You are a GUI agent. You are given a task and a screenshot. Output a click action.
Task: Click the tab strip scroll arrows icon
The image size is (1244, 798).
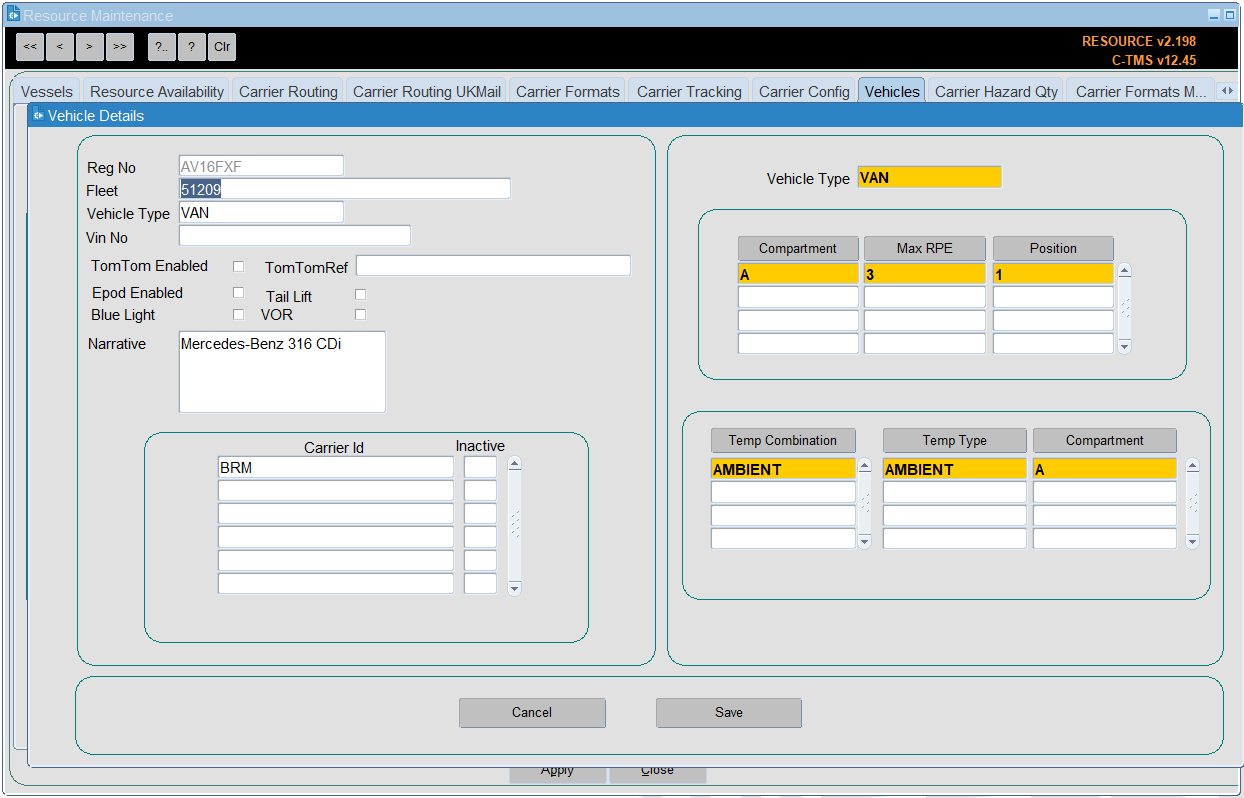[1227, 90]
